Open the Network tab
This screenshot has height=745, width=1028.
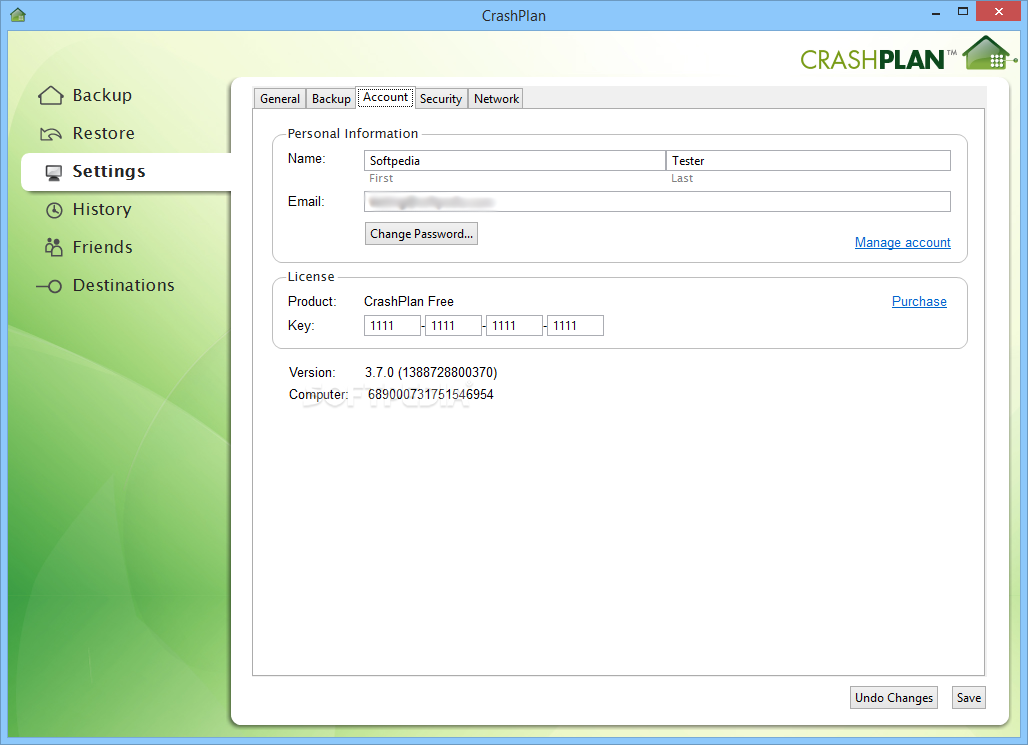[x=496, y=98]
